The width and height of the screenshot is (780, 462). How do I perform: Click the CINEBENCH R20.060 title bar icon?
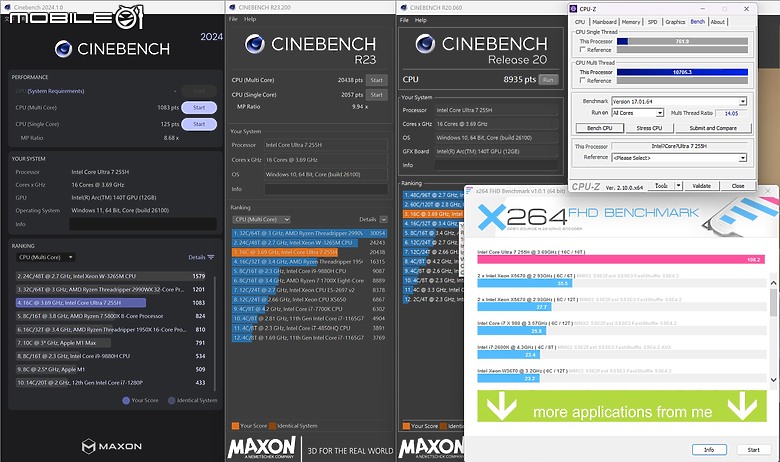pos(404,7)
